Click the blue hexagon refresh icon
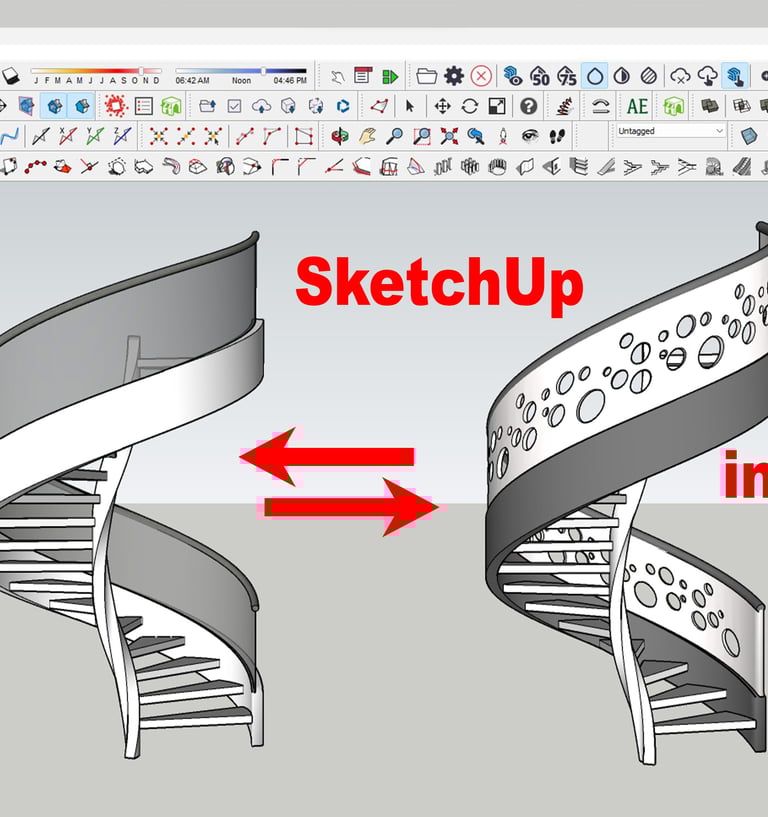The height and width of the screenshot is (817, 768). (343, 106)
